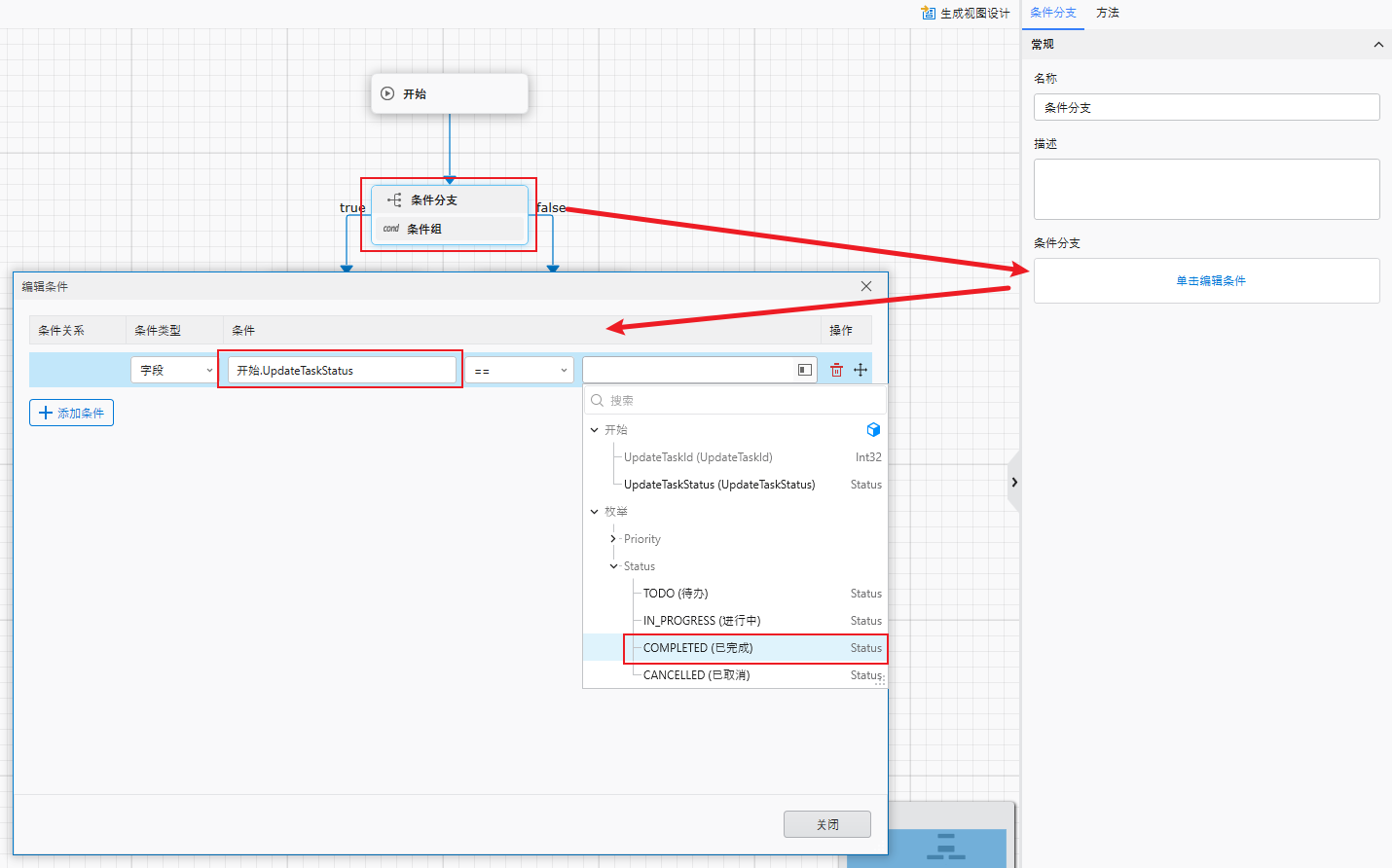Click the 条件分支 node branch icon

tap(394, 200)
